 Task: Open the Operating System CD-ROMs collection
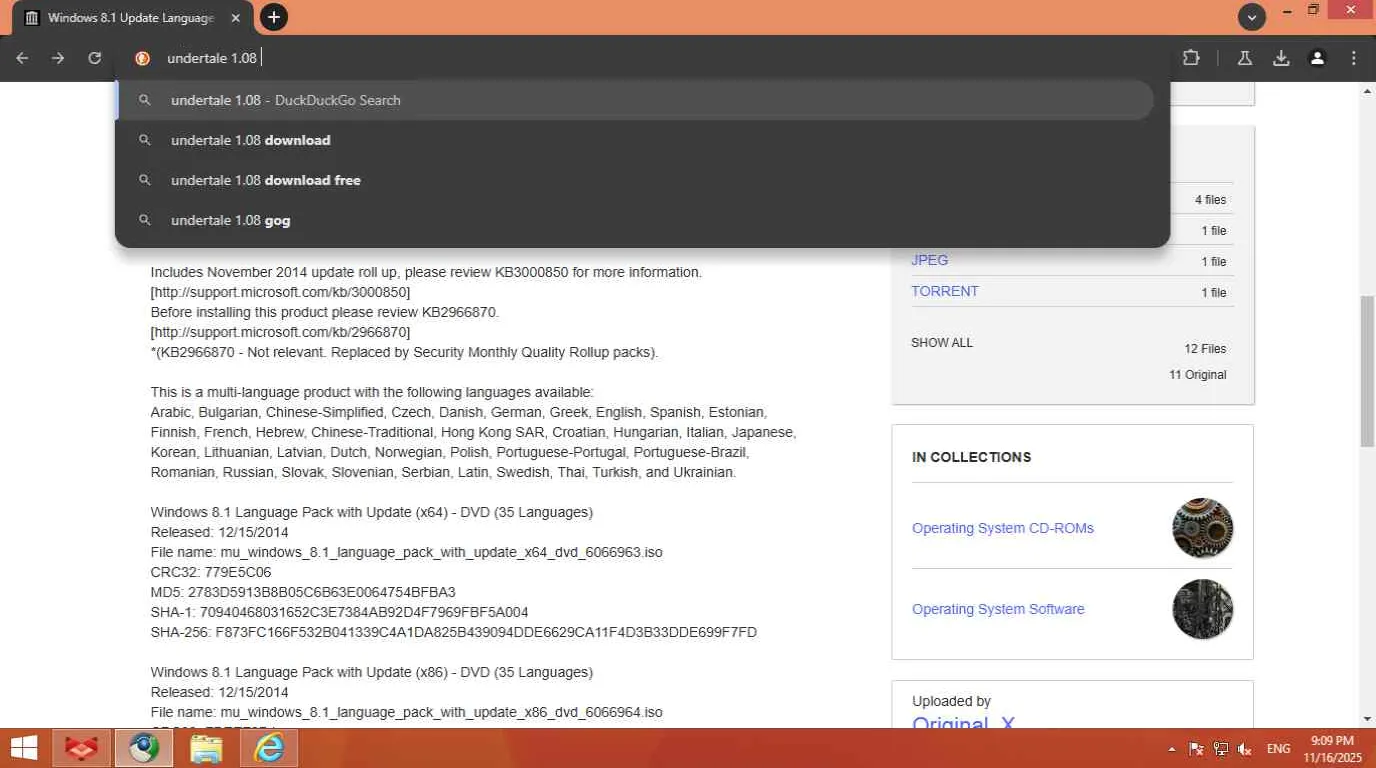pyautogui.click(x=1003, y=528)
